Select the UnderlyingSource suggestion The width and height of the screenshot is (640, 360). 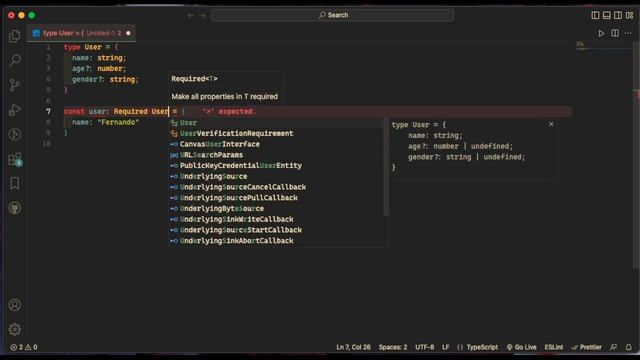coord(277,176)
